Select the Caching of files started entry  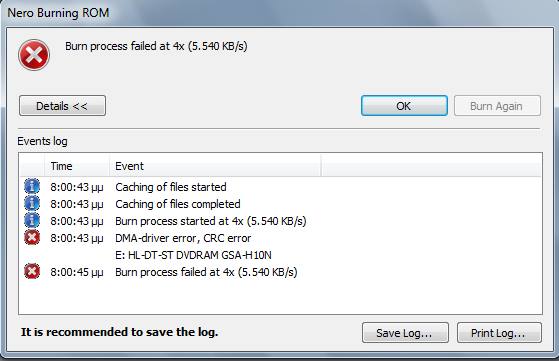point(281,187)
